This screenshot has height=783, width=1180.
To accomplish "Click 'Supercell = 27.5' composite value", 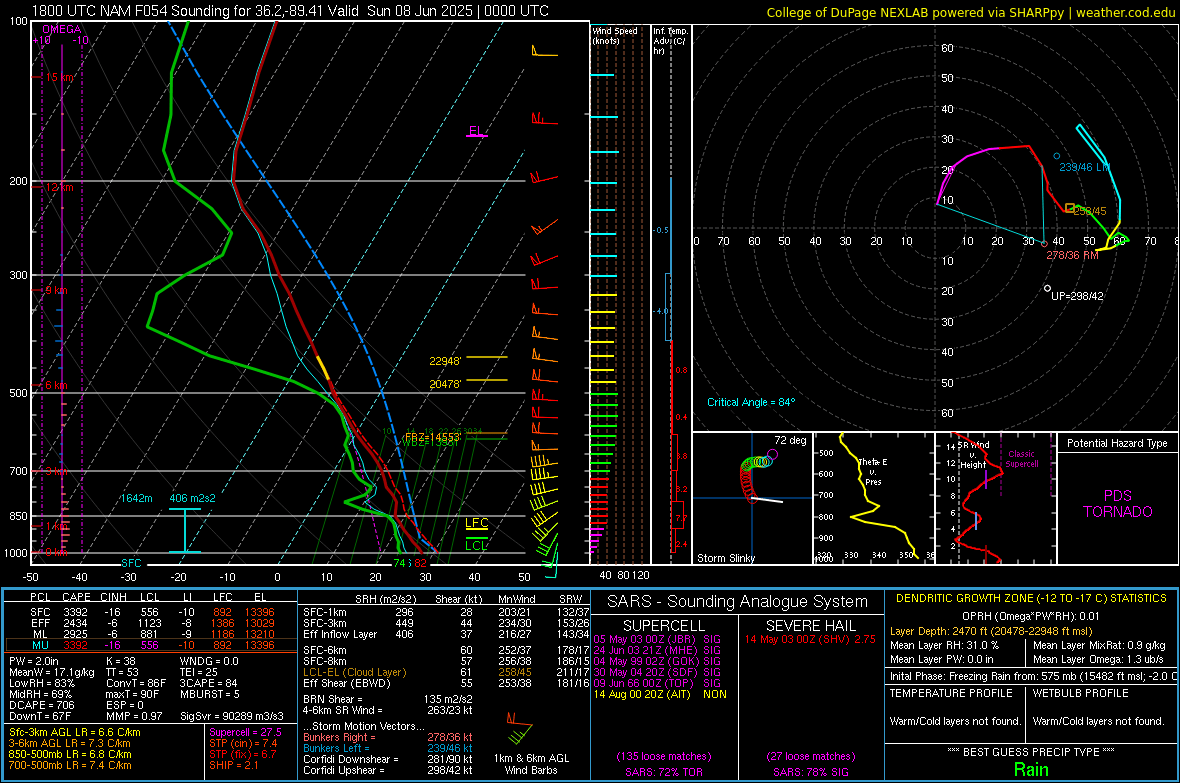I will (x=245, y=733).
